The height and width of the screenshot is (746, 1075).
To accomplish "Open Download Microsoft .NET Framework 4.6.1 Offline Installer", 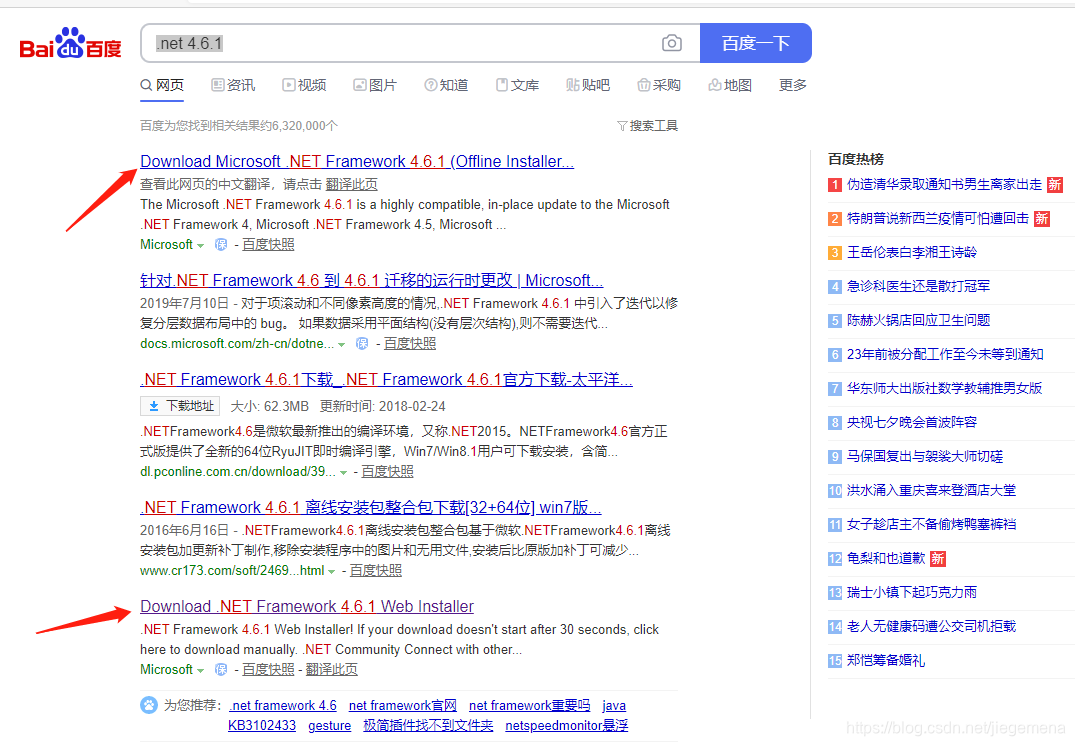I will coord(357,162).
